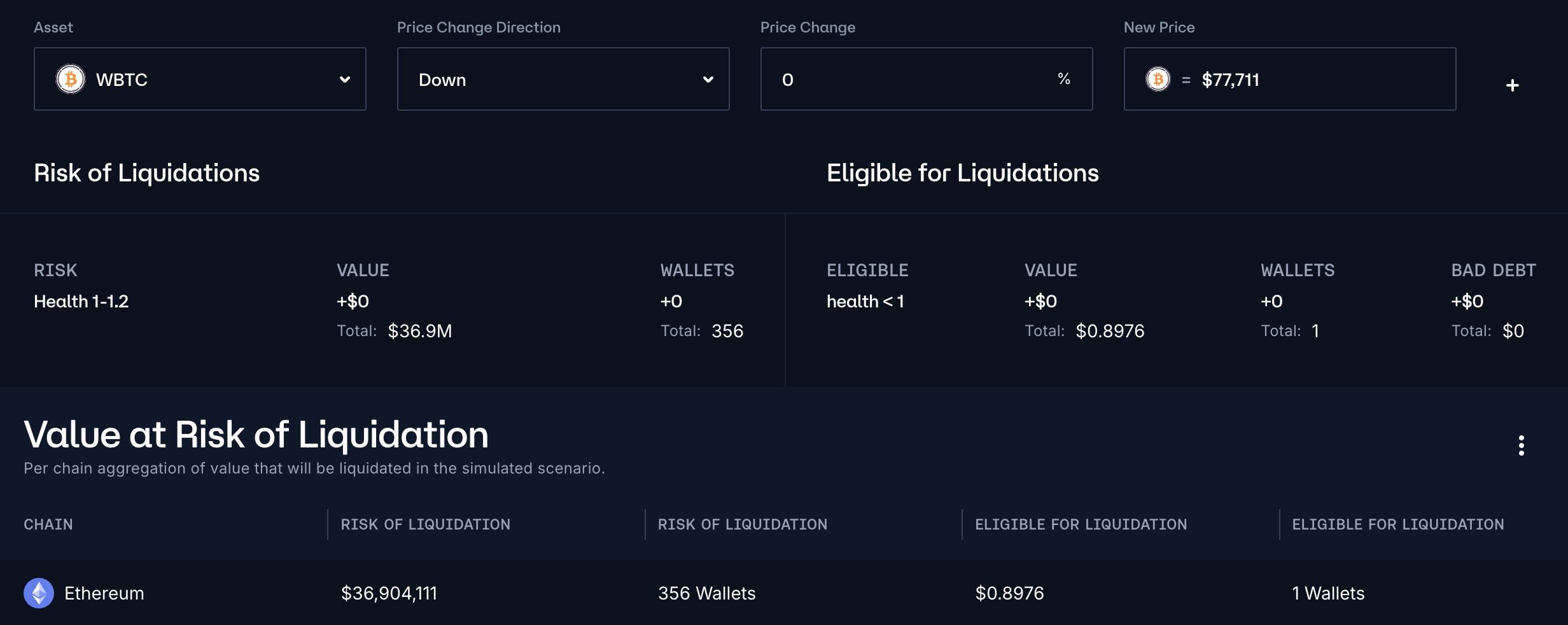1568x625 pixels.
Task: Click the percent symbol in Price Change
Action: pyautogui.click(x=1063, y=79)
